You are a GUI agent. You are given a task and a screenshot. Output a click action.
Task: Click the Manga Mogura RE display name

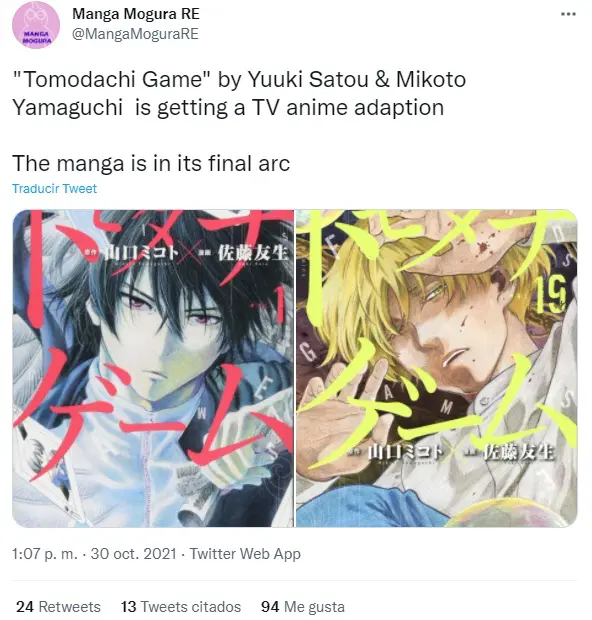136,14
